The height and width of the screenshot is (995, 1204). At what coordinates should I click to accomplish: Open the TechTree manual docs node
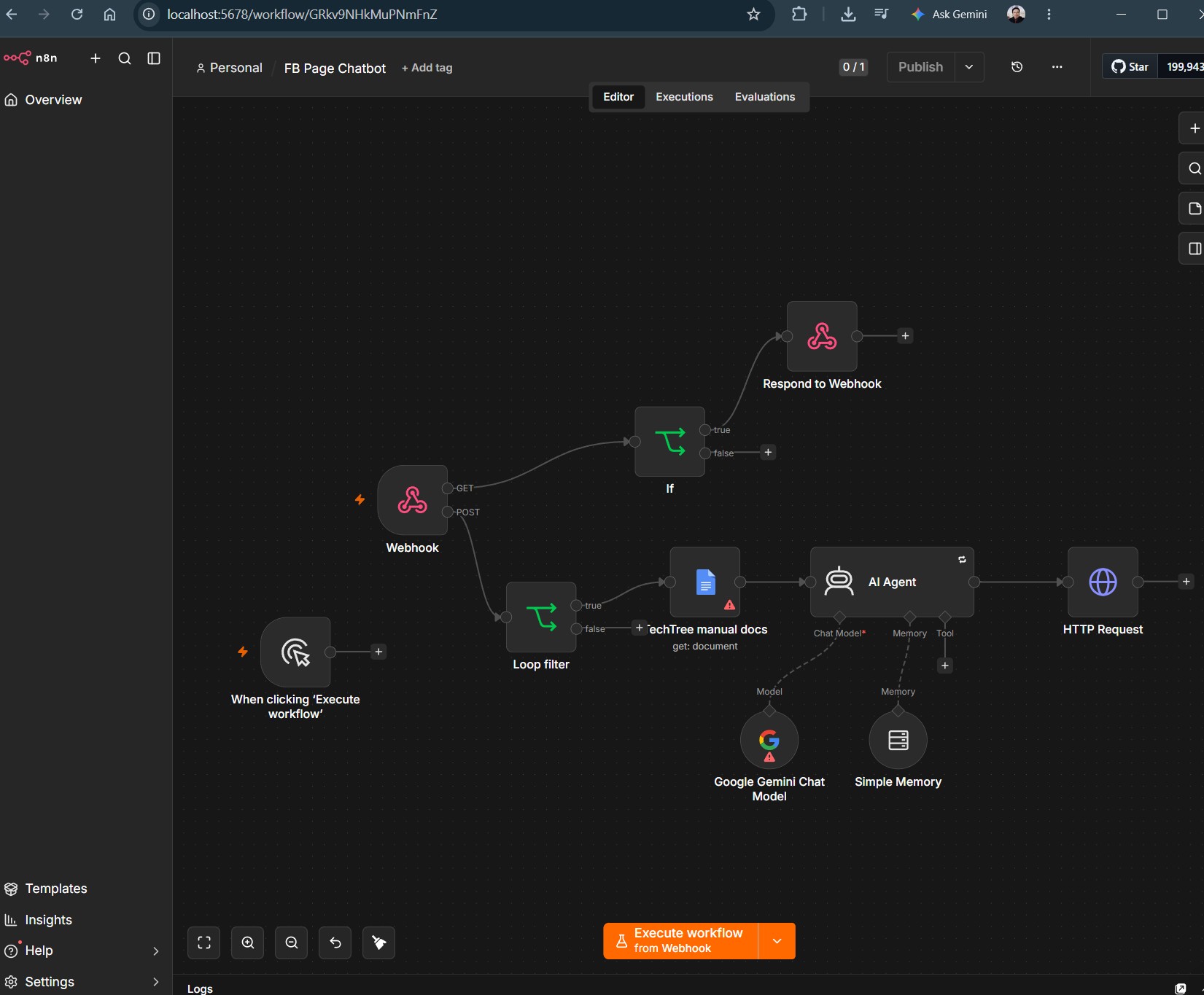pos(704,582)
